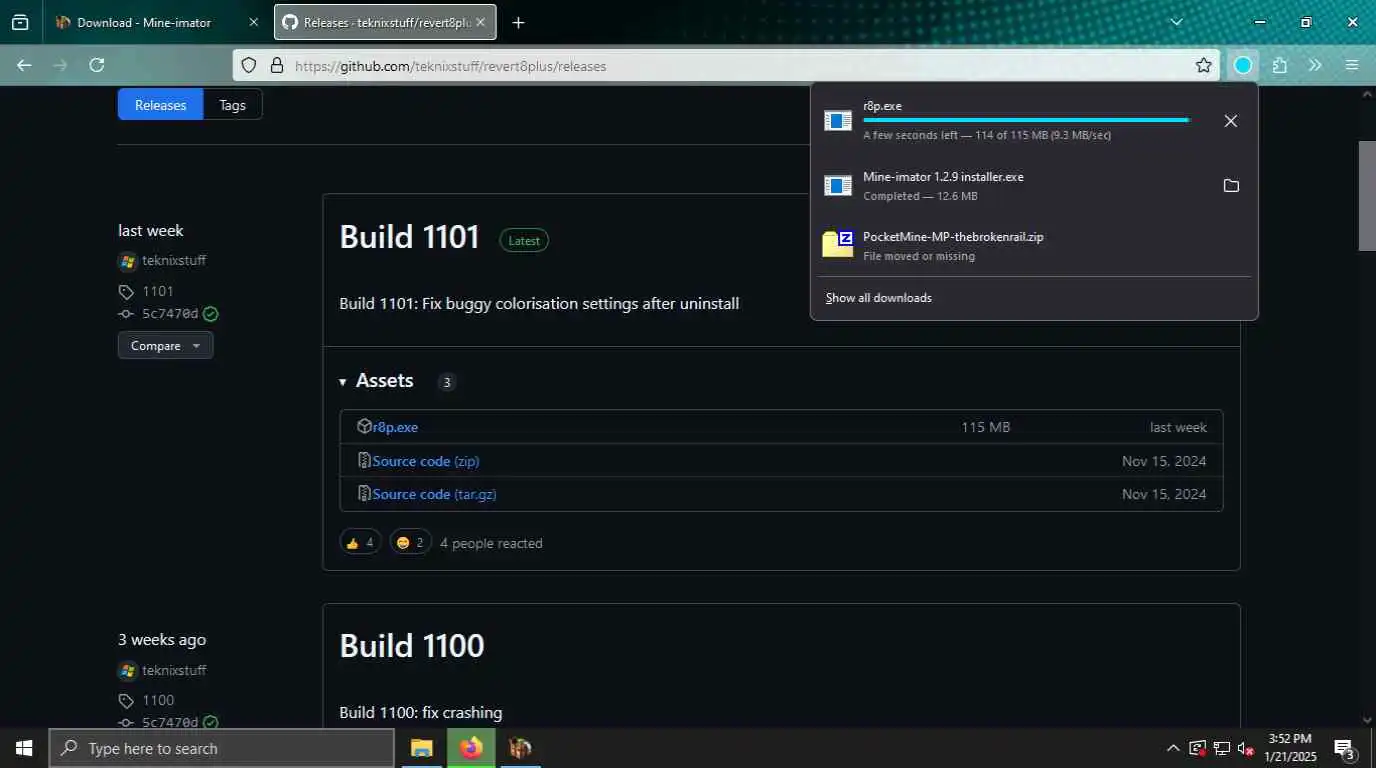Open File Explorer from taskbar
This screenshot has width=1376, height=768.
(422, 748)
